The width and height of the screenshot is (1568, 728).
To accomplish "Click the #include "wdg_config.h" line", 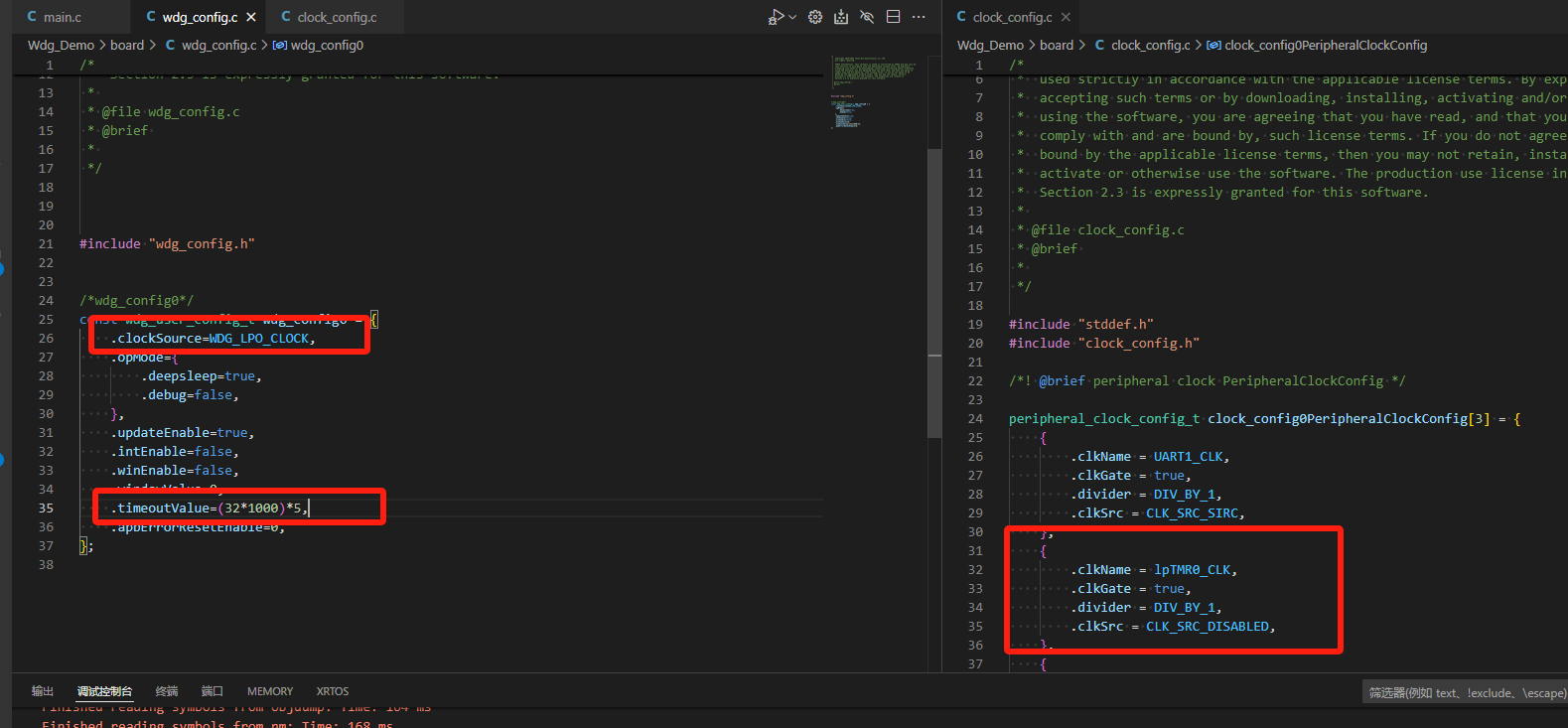I will [167, 243].
